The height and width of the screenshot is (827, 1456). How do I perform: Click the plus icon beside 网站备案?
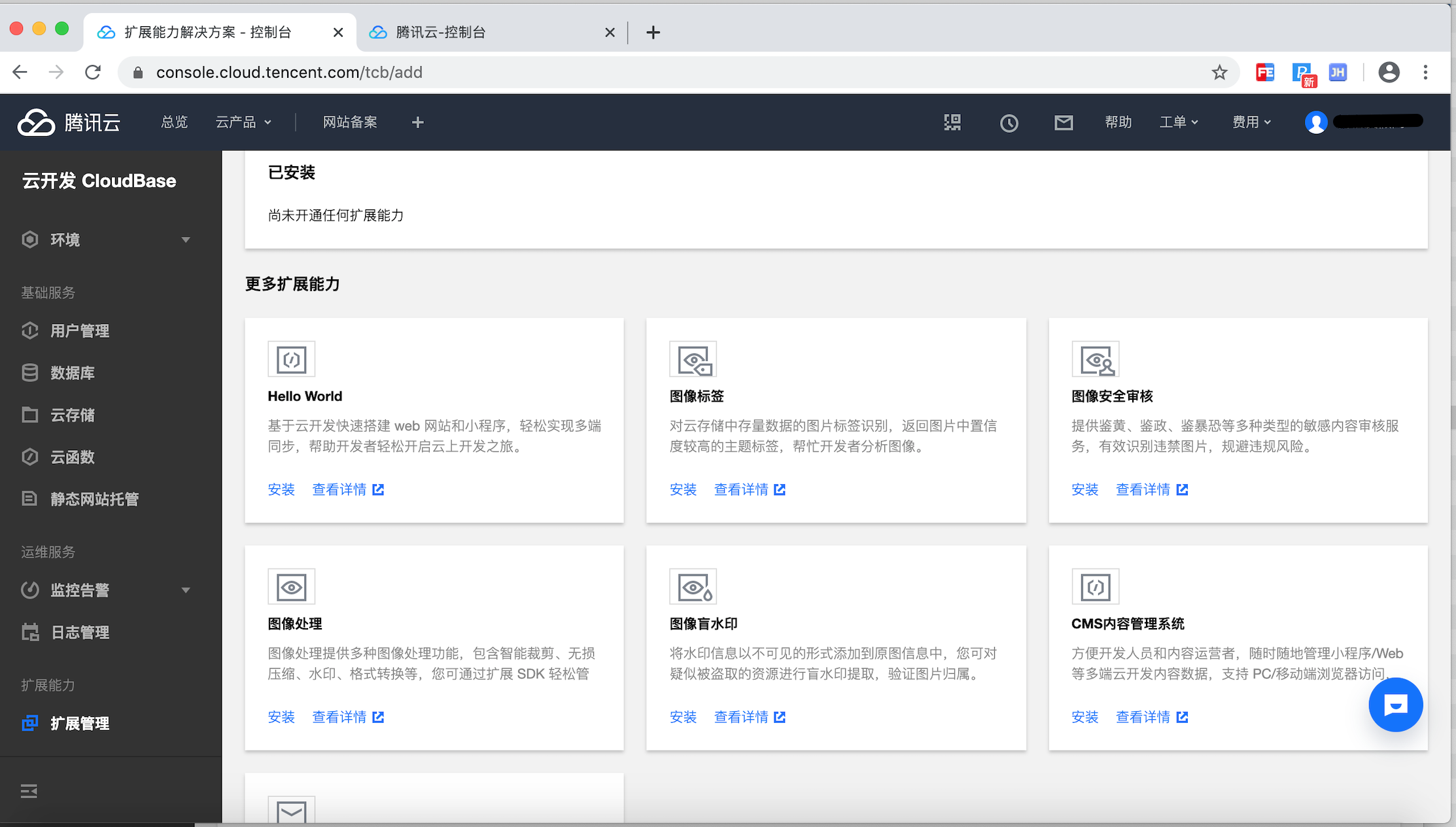418,122
